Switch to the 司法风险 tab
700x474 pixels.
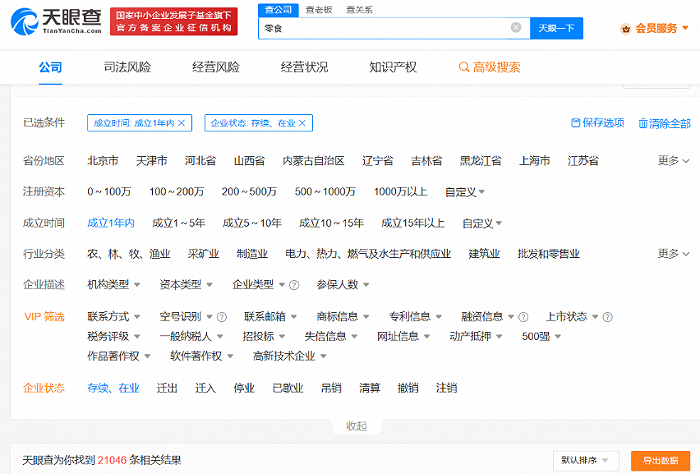click(127, 67)
